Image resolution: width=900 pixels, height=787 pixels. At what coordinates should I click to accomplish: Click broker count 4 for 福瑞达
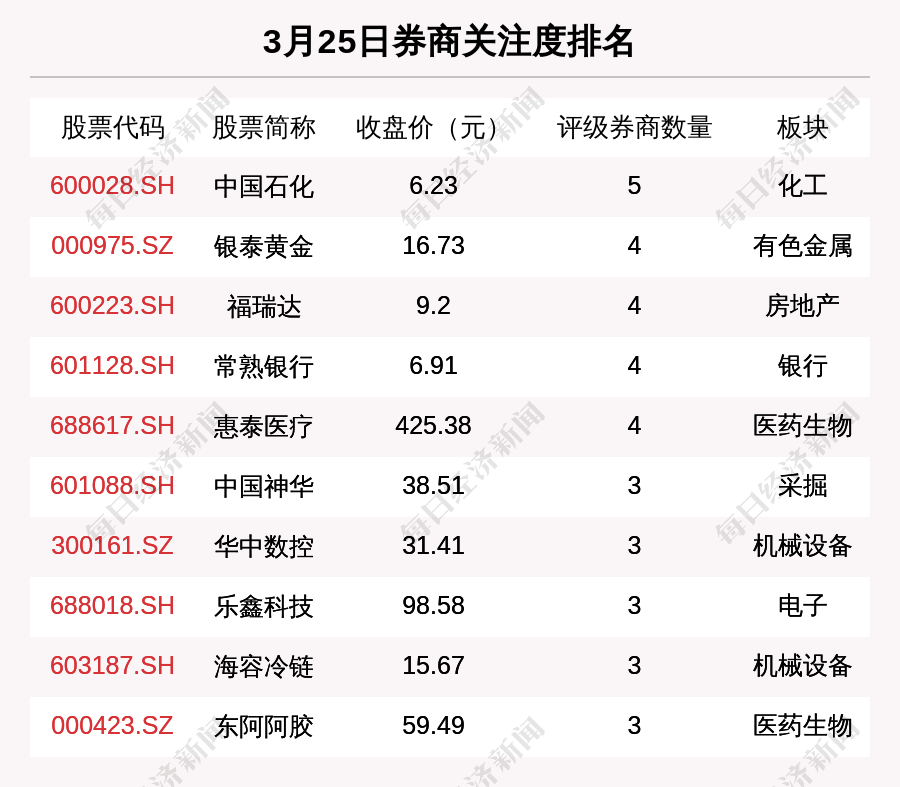(634, 306)
